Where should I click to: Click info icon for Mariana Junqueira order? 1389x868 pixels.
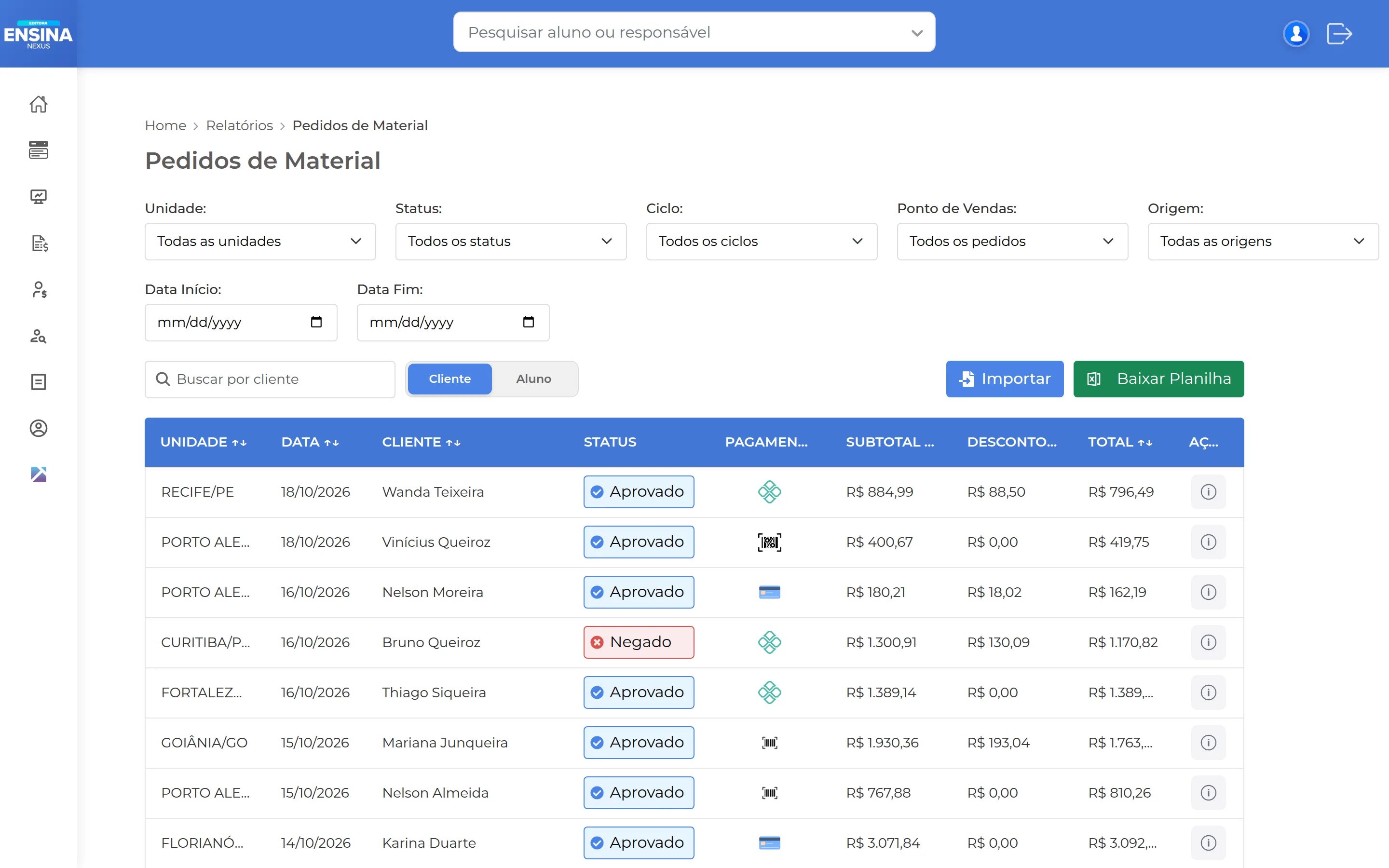[x=1208, y=743]
